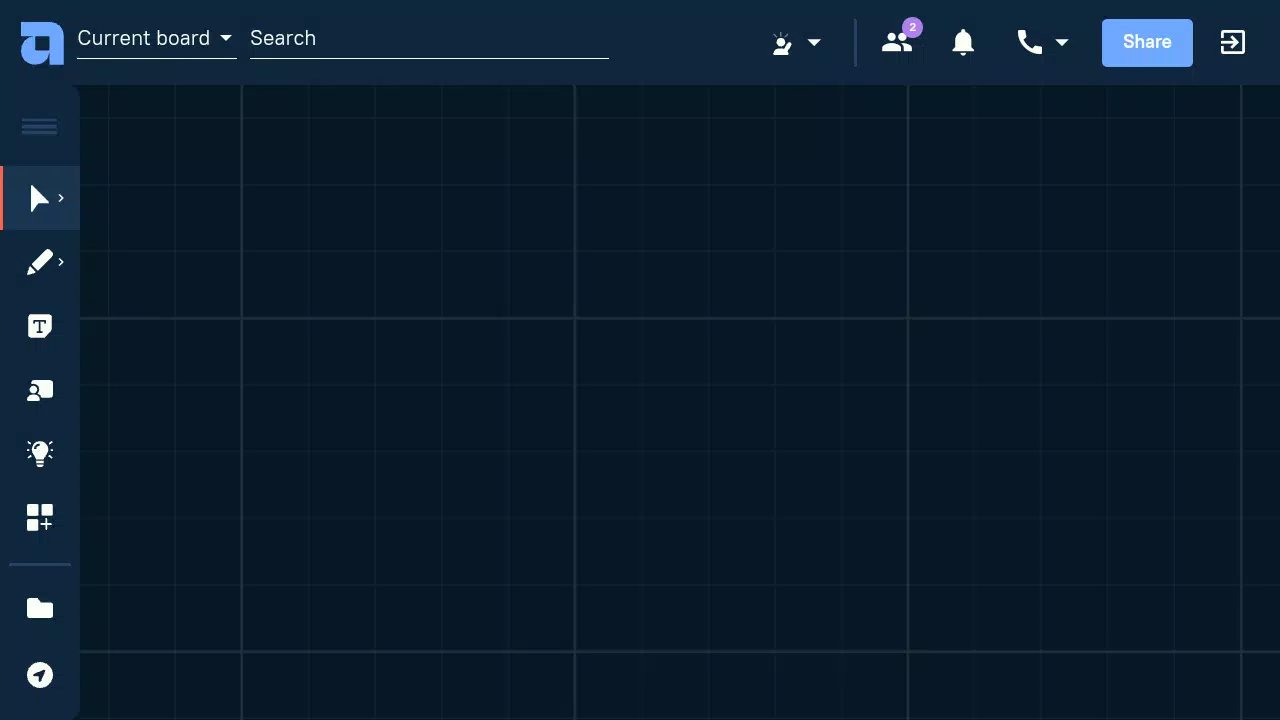Click the laser pointer presenter icon
Viewport: 1280px width, 720px height.
pyautogui.click(x=782, y=43)
